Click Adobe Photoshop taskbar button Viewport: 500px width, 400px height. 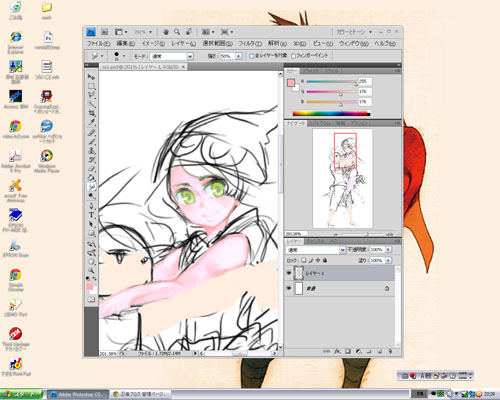[78, 394]
